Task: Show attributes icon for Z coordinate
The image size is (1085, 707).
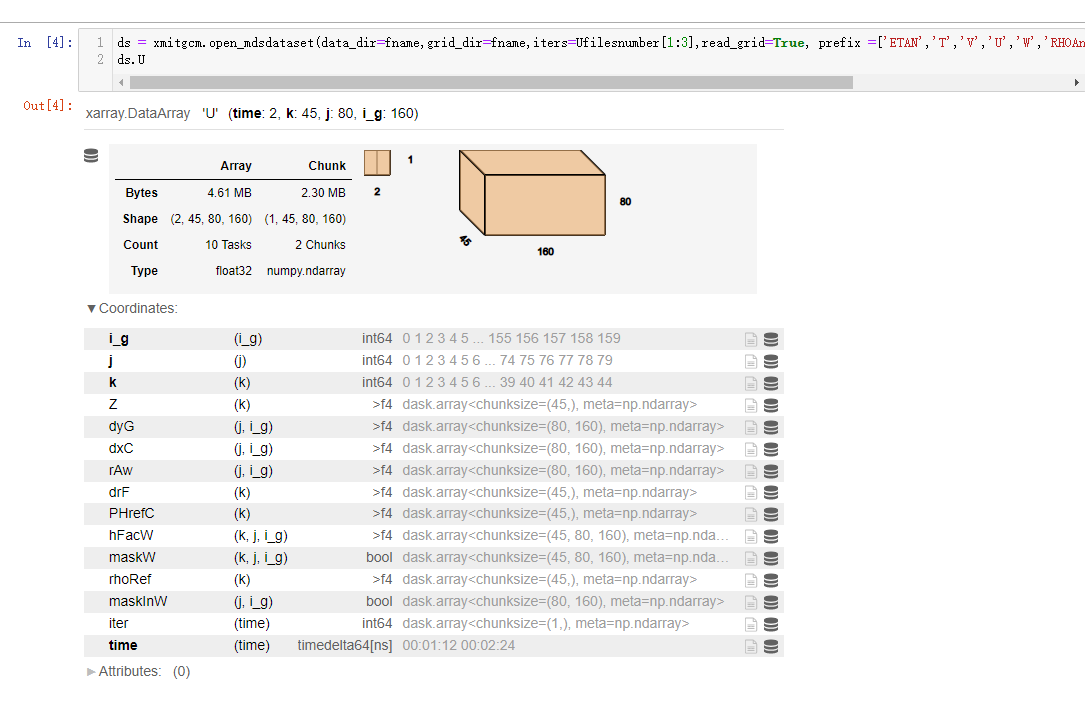Action: point(751,405)
